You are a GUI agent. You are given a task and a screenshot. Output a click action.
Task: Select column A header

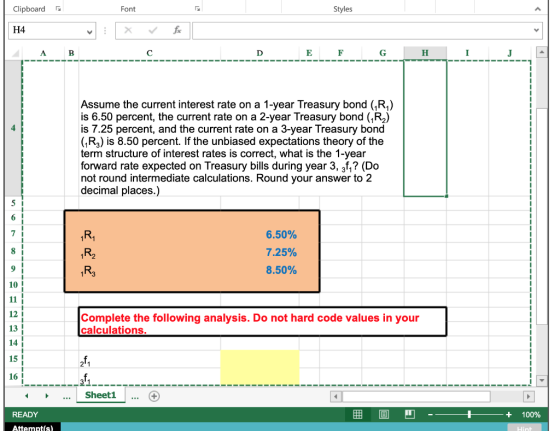(x=43, y=53)
